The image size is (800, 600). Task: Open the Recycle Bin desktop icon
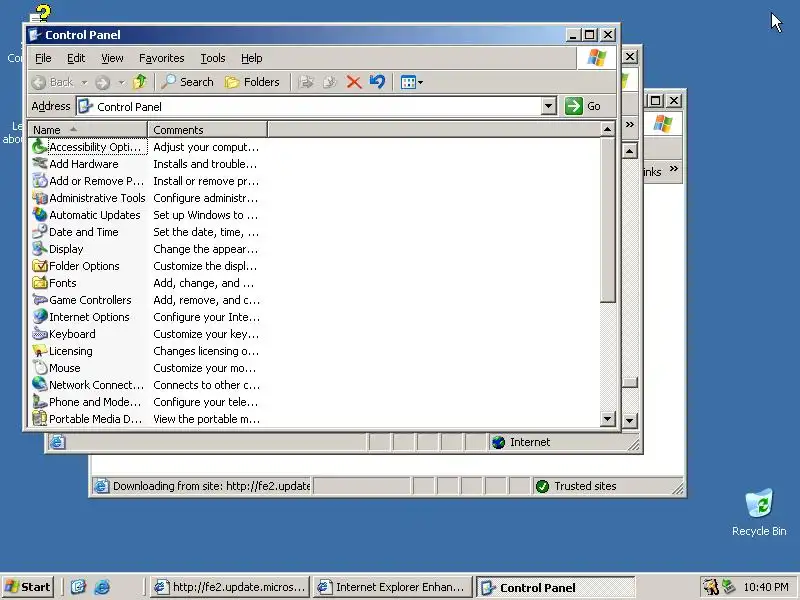[x=759, y=512]
